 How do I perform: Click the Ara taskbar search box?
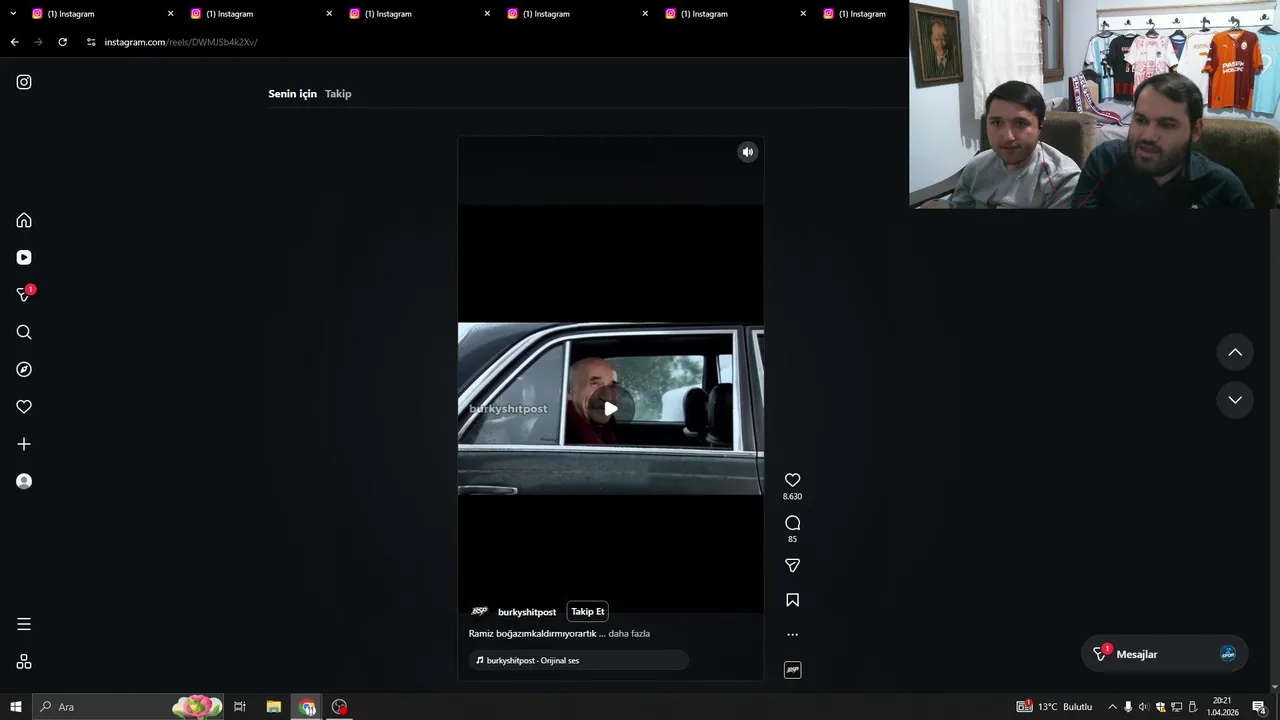pyautogui.click(x=129, y=707)
